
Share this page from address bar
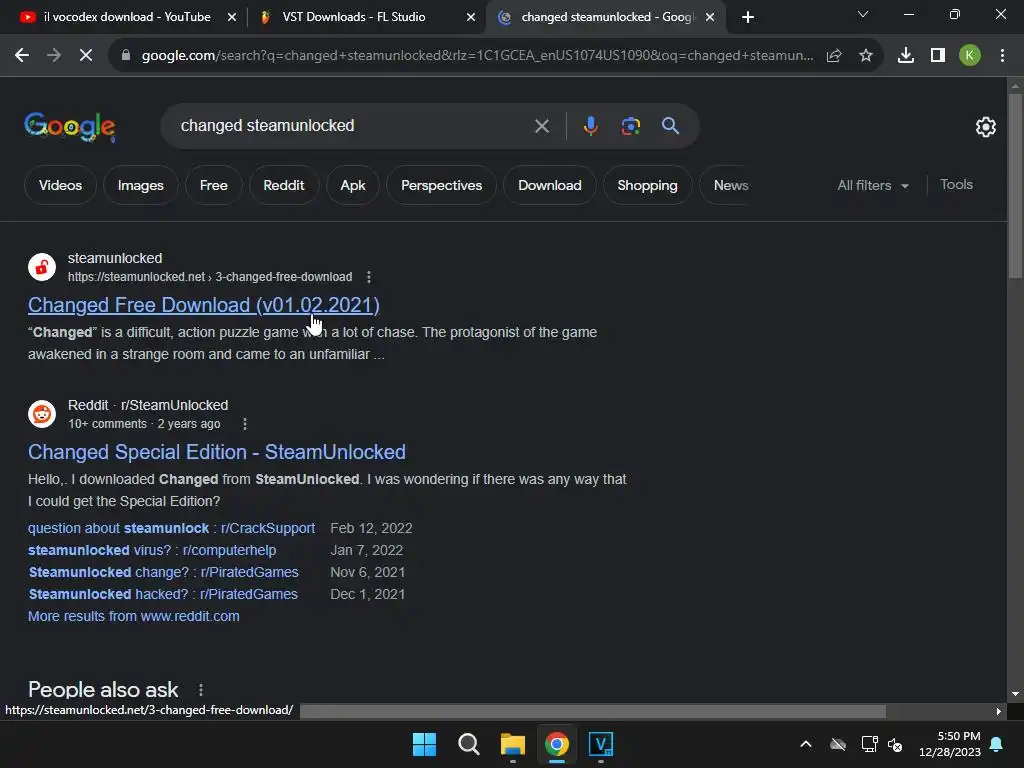(x=834, y=56)
